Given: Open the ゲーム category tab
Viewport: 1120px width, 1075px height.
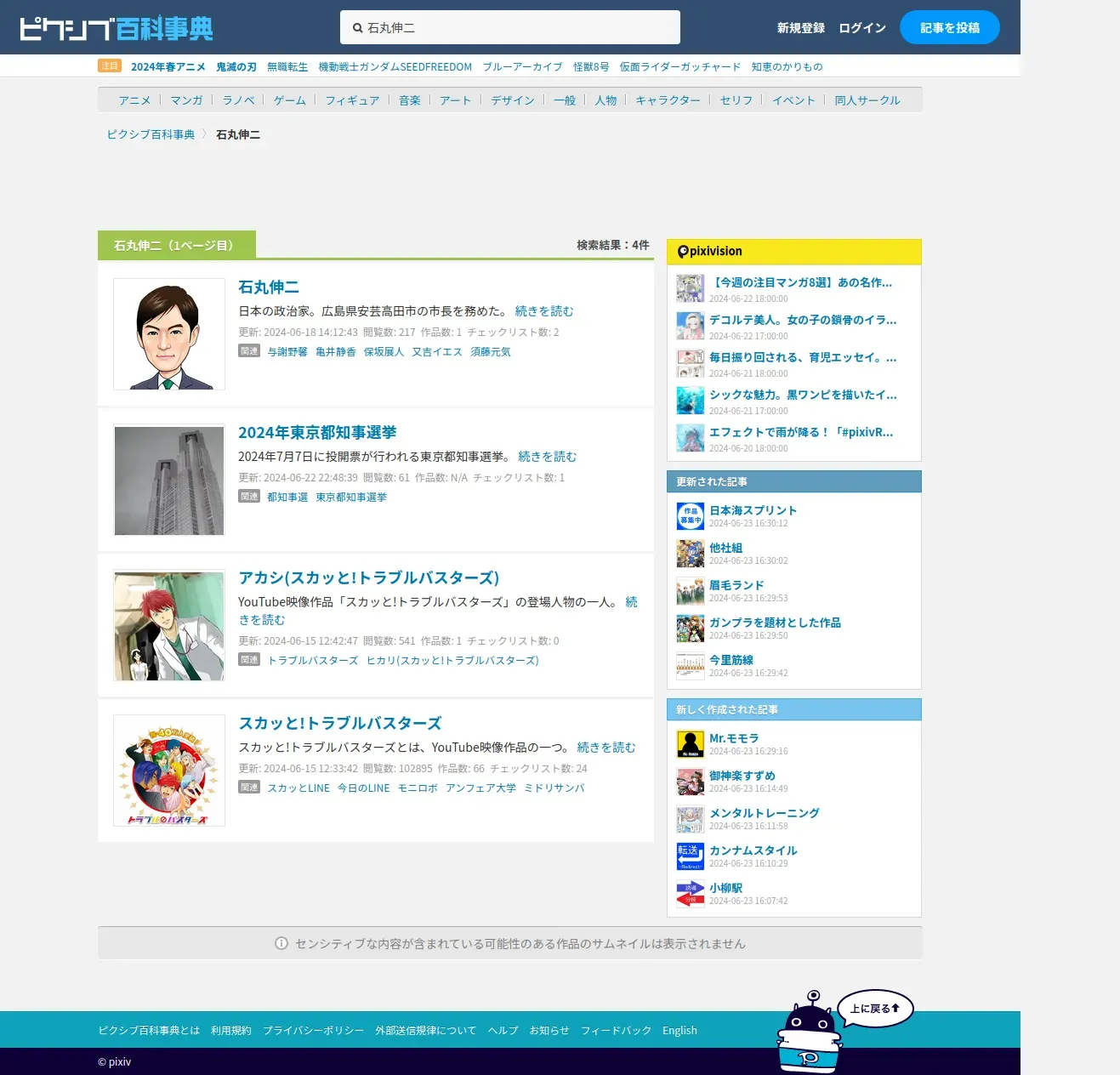Looking at the screenshot, I should point(290,100).
